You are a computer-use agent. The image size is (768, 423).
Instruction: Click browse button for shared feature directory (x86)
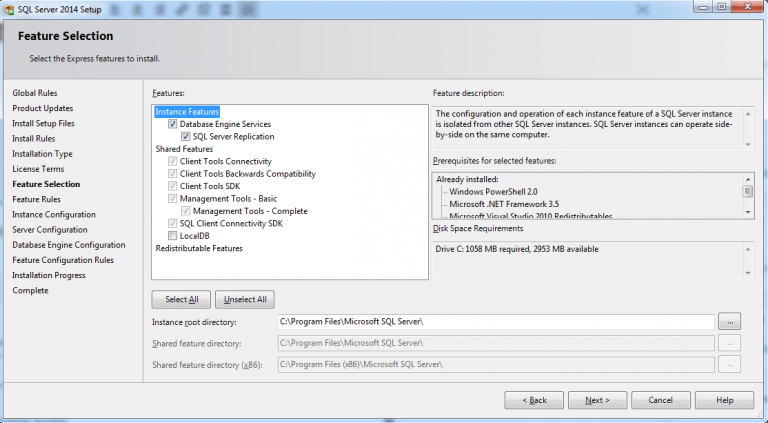coord(730,364)
